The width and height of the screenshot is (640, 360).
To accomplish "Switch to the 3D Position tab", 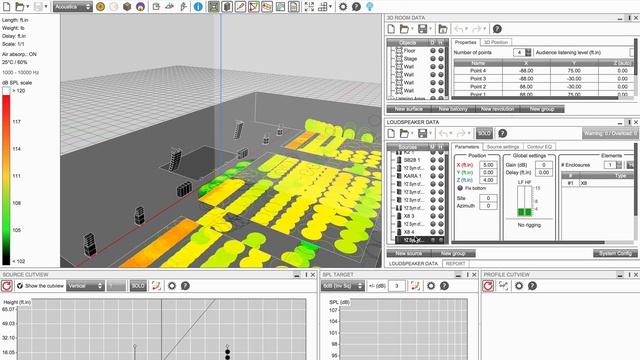I will 496,42.
